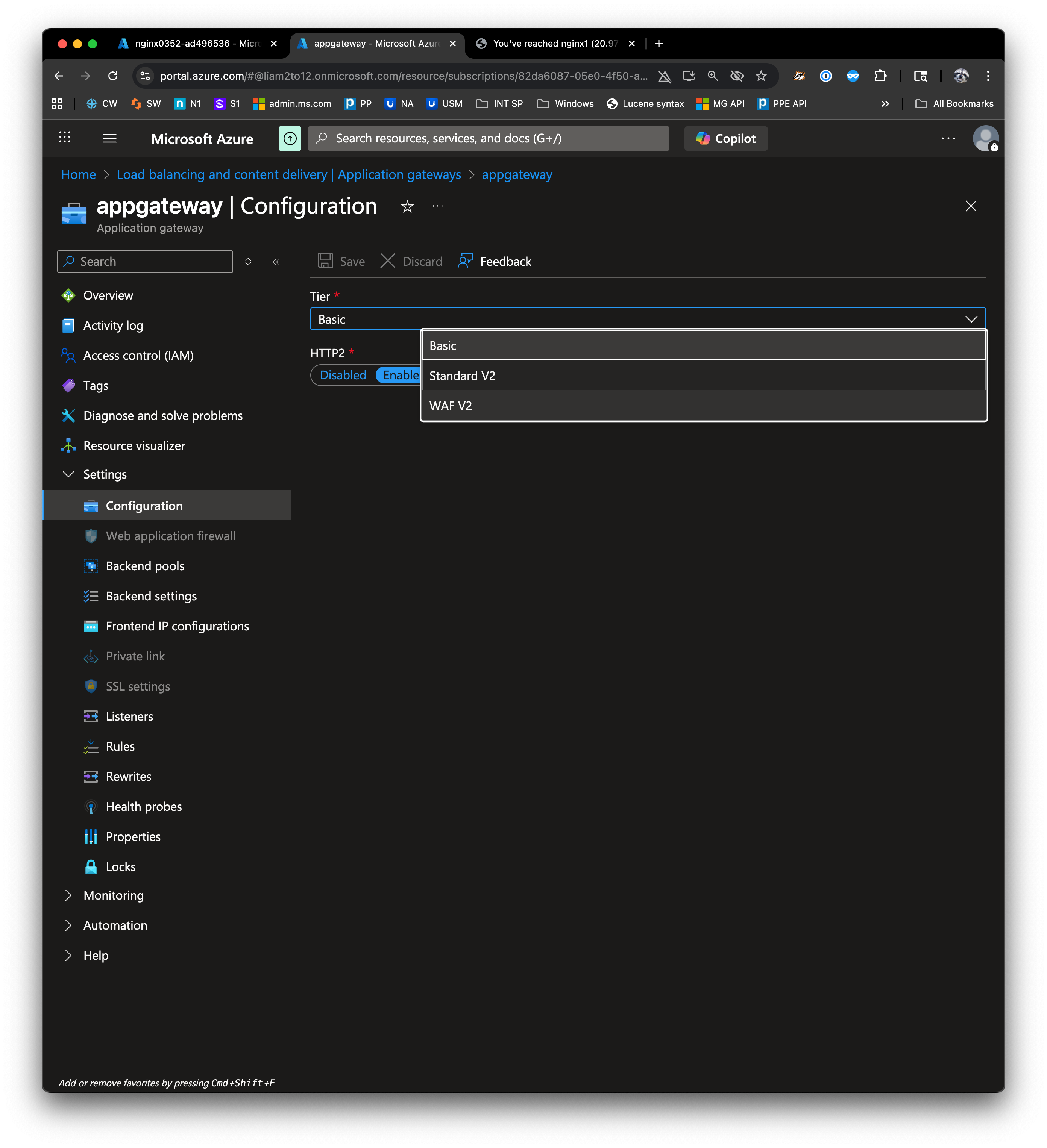This screenshot has height=1148, width=1047.
Task: Expand the Monitoring section
Action: 113,895
